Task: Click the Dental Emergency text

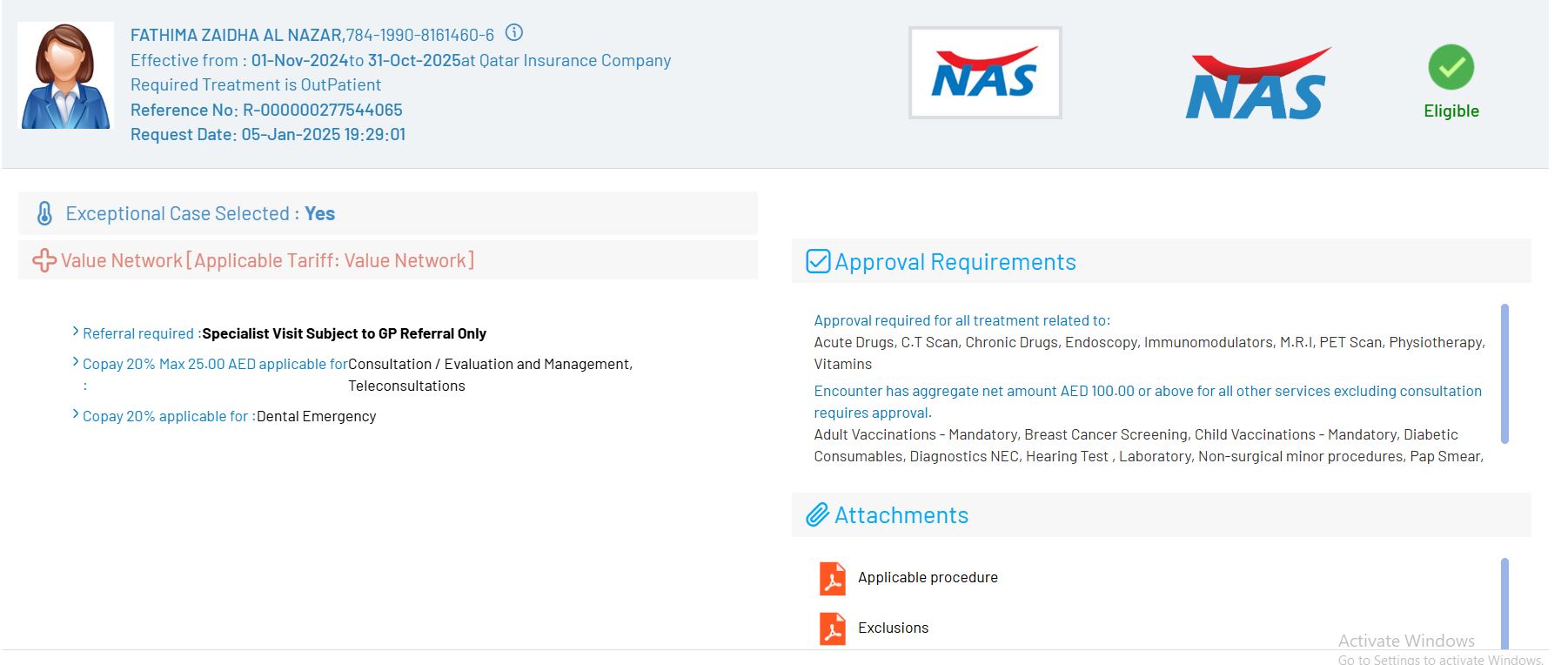Action: (316, 416)
